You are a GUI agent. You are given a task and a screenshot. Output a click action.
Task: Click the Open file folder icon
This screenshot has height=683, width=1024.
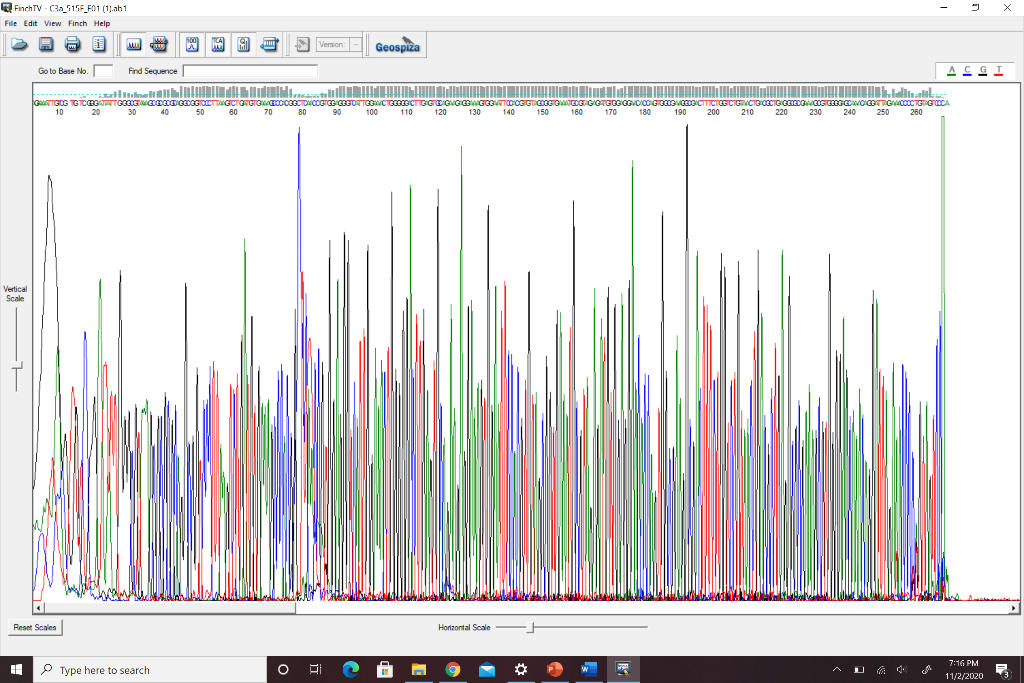tap(19, 44)
